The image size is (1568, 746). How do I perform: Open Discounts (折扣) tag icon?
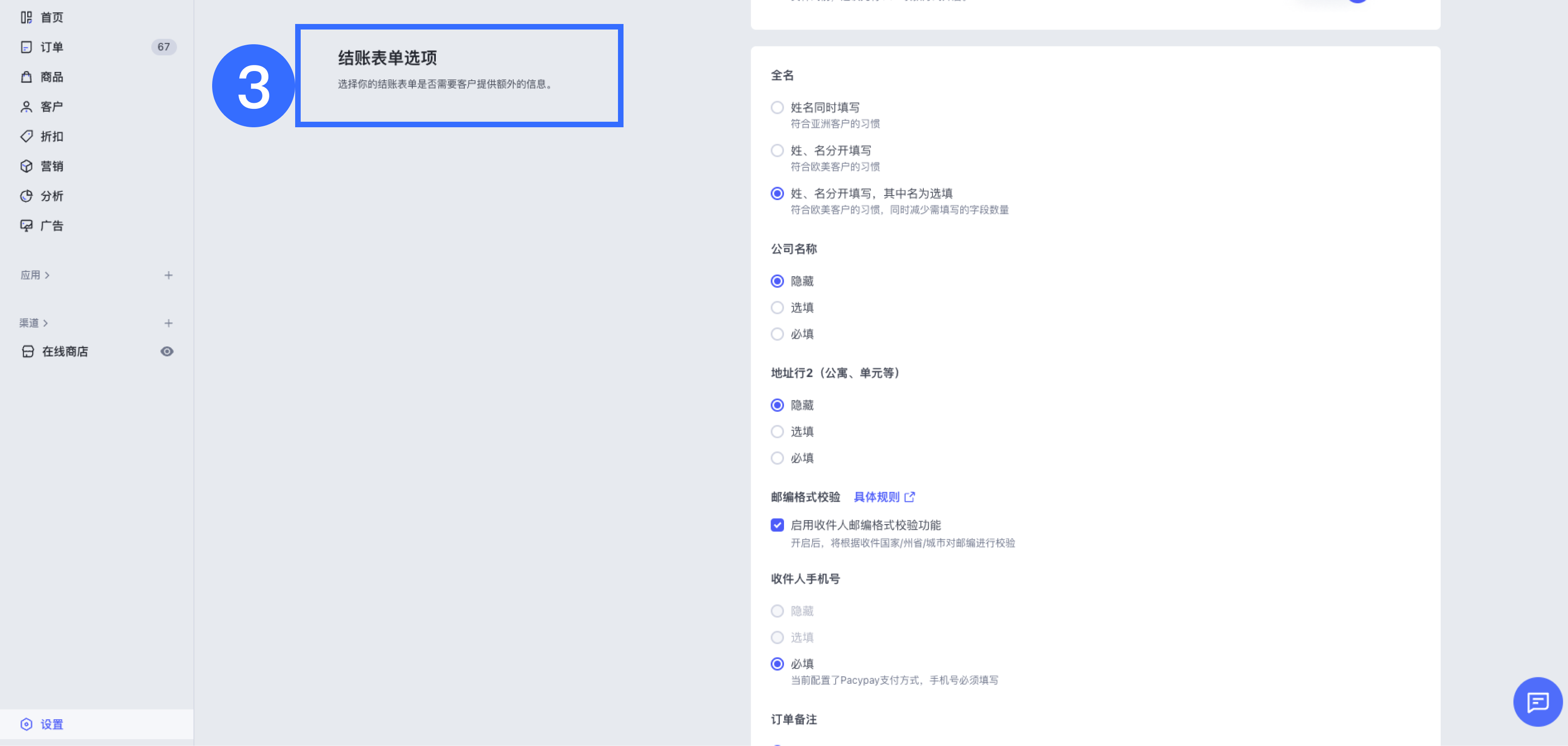point(26,136)
